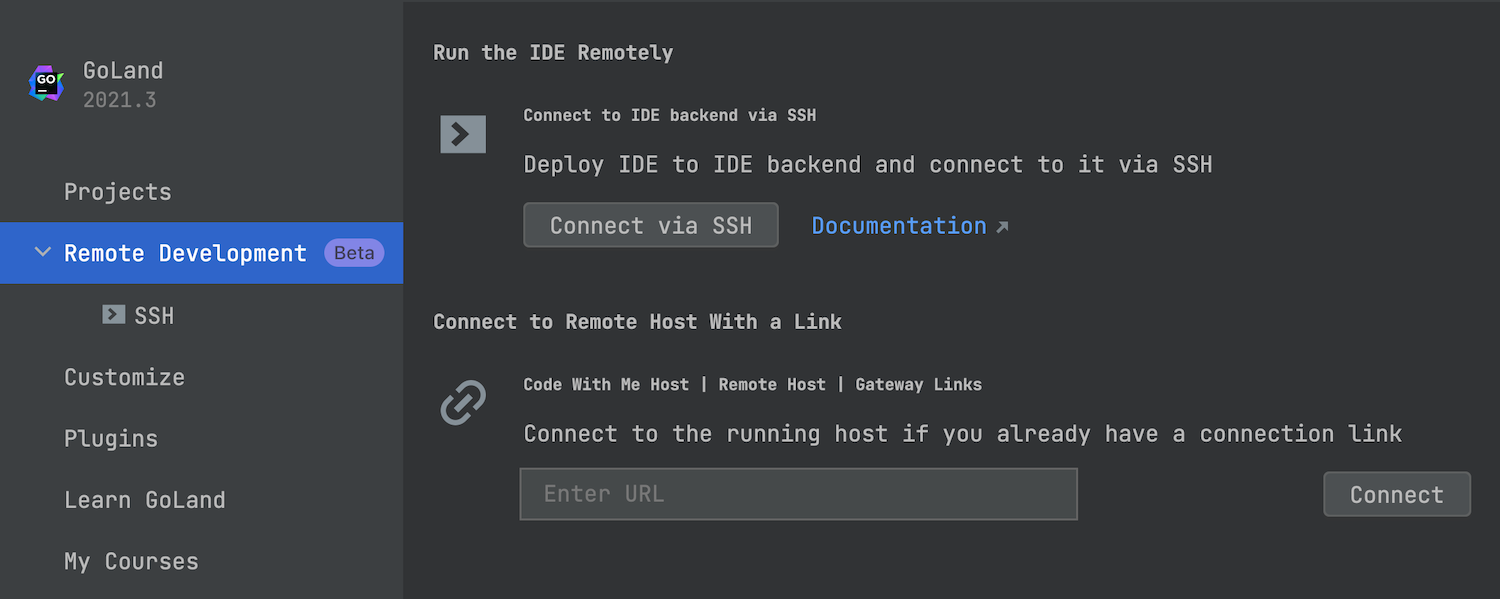The height and width of the screenshot is (599, 1500).
Task: Open the Documentation link
Action: point(898,226)
